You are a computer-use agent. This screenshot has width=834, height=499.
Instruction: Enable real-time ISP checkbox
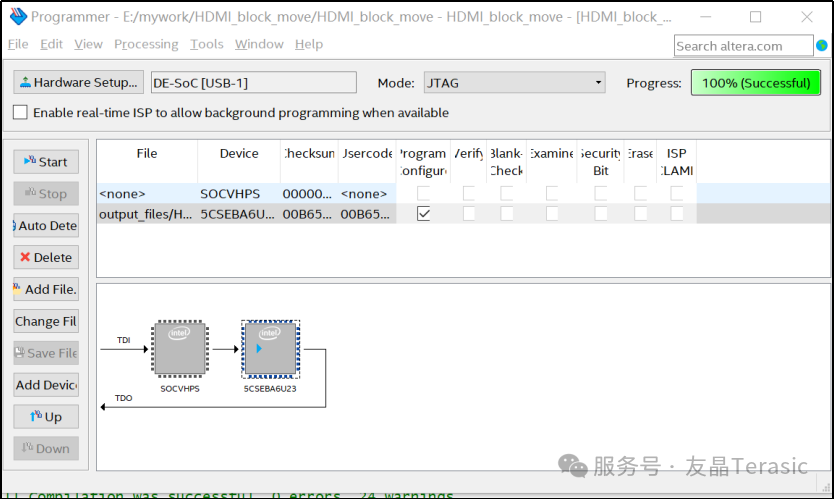[x=20, y=112]
